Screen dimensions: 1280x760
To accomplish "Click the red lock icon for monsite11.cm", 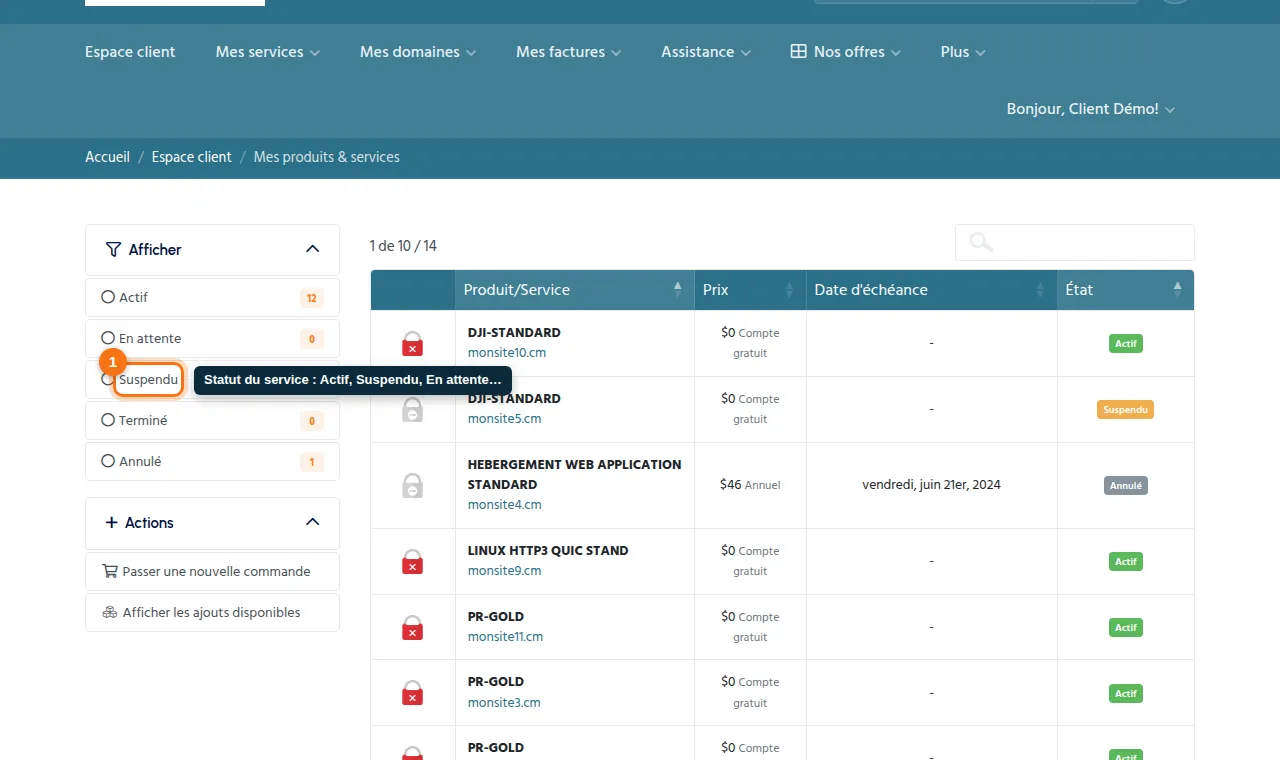I will point(412,628).
